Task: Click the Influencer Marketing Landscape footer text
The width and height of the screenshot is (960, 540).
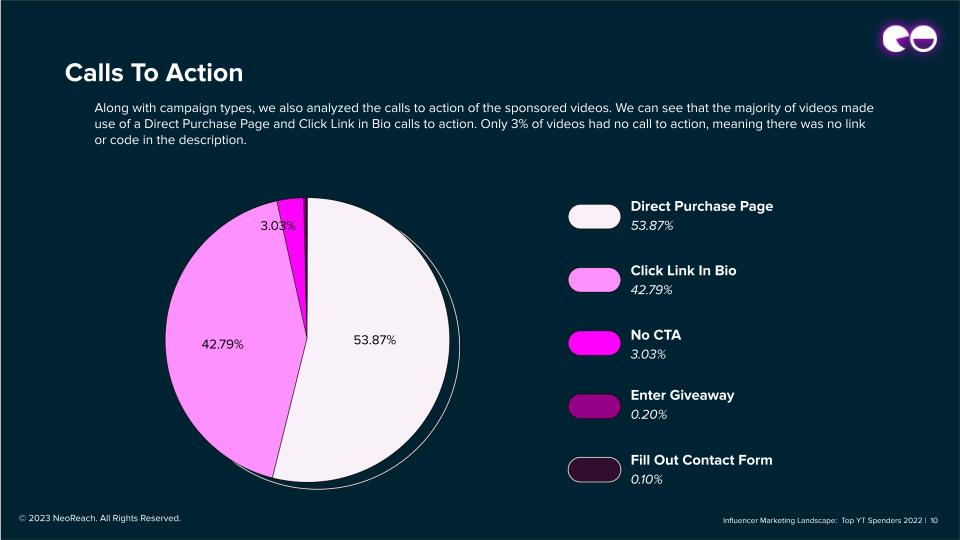Action: click(x=823, y=520)
